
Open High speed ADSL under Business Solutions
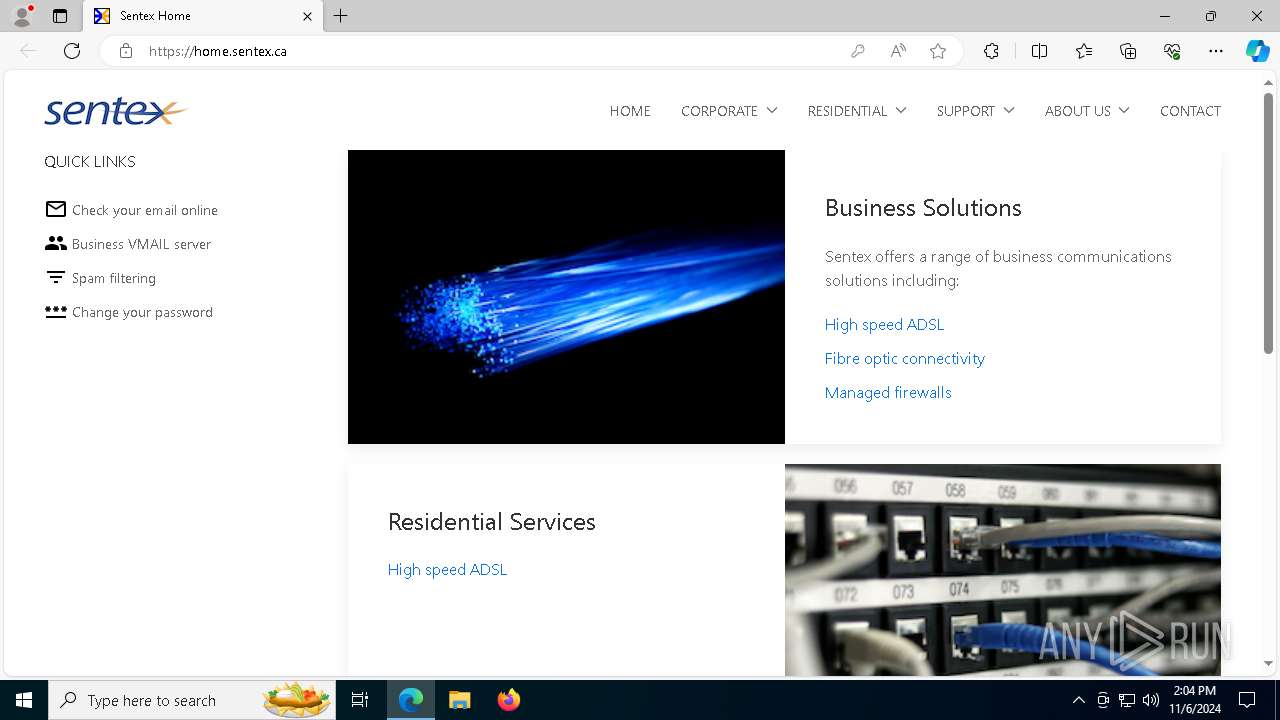pyautogui.click(x=884, y=324)
